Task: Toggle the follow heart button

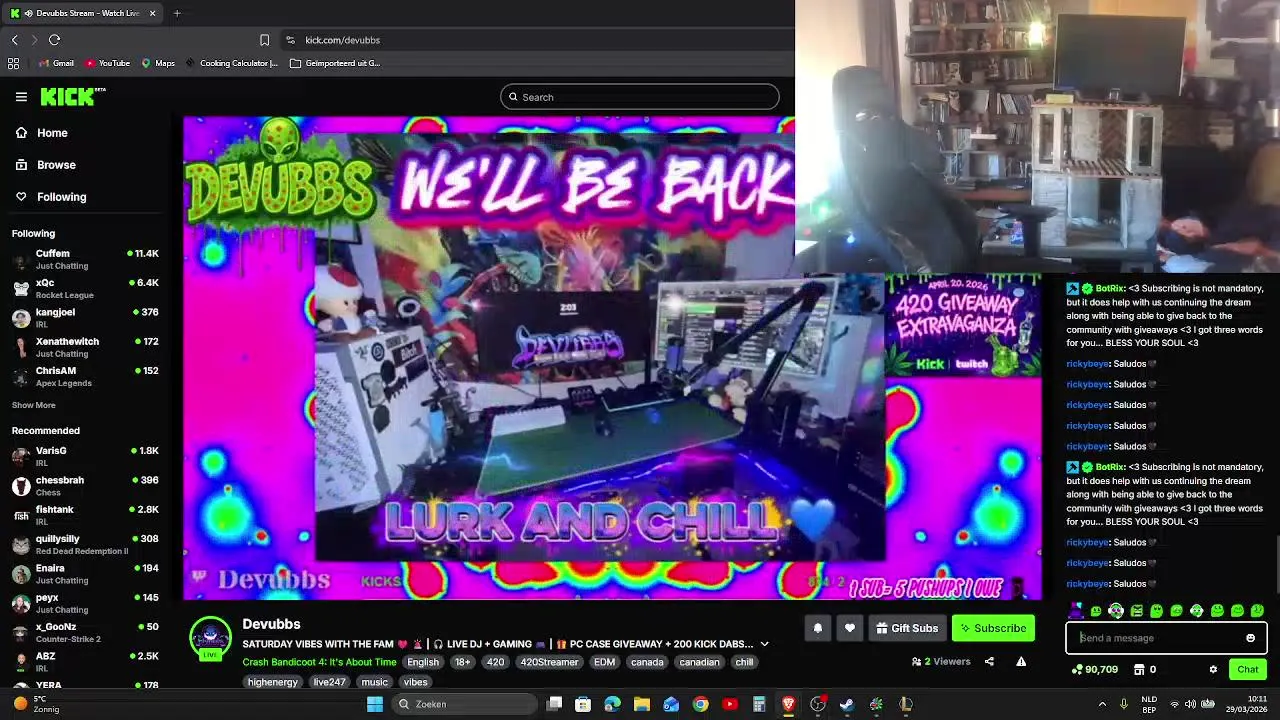Action: click(850, 628)
